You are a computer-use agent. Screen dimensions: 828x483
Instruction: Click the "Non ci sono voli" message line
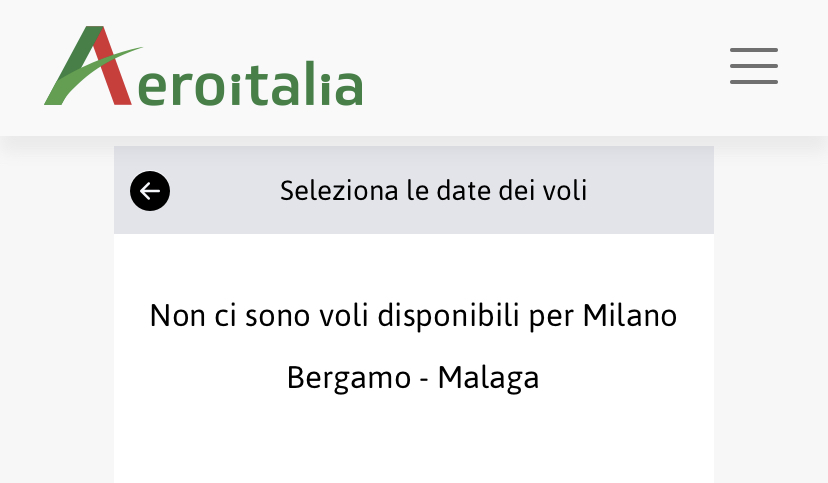coord(413,316)
